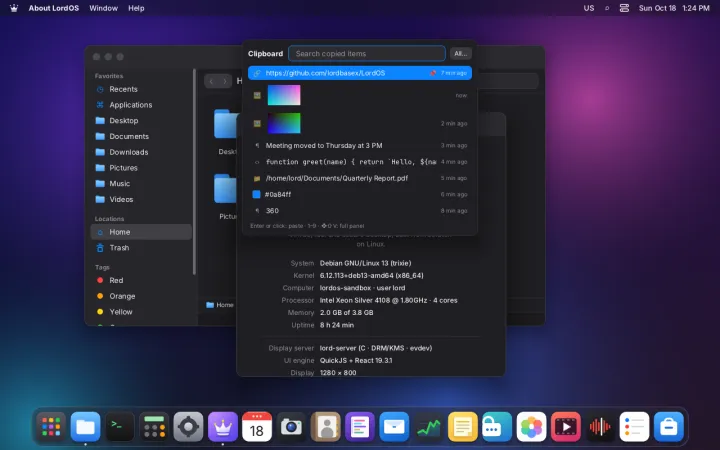Launch the Calendar app showing 18

257,427
